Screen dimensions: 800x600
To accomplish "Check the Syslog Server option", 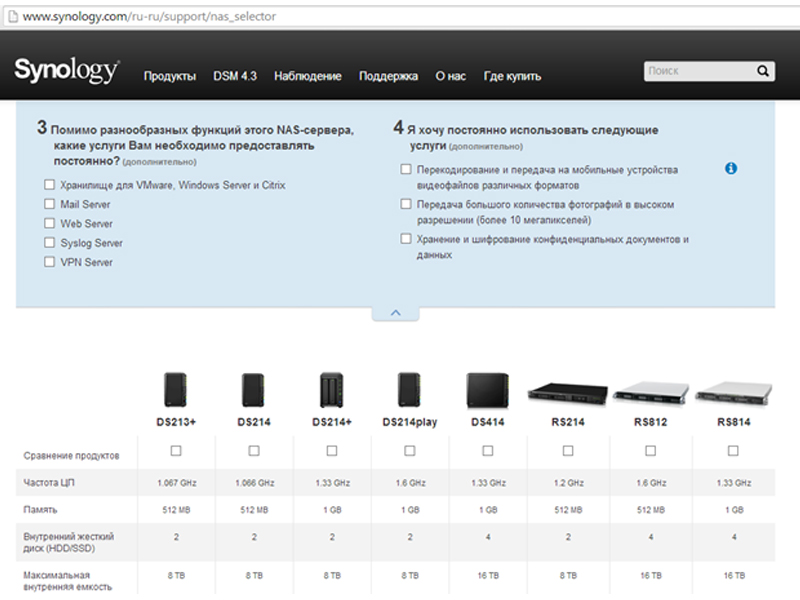I will pos(49,242).
